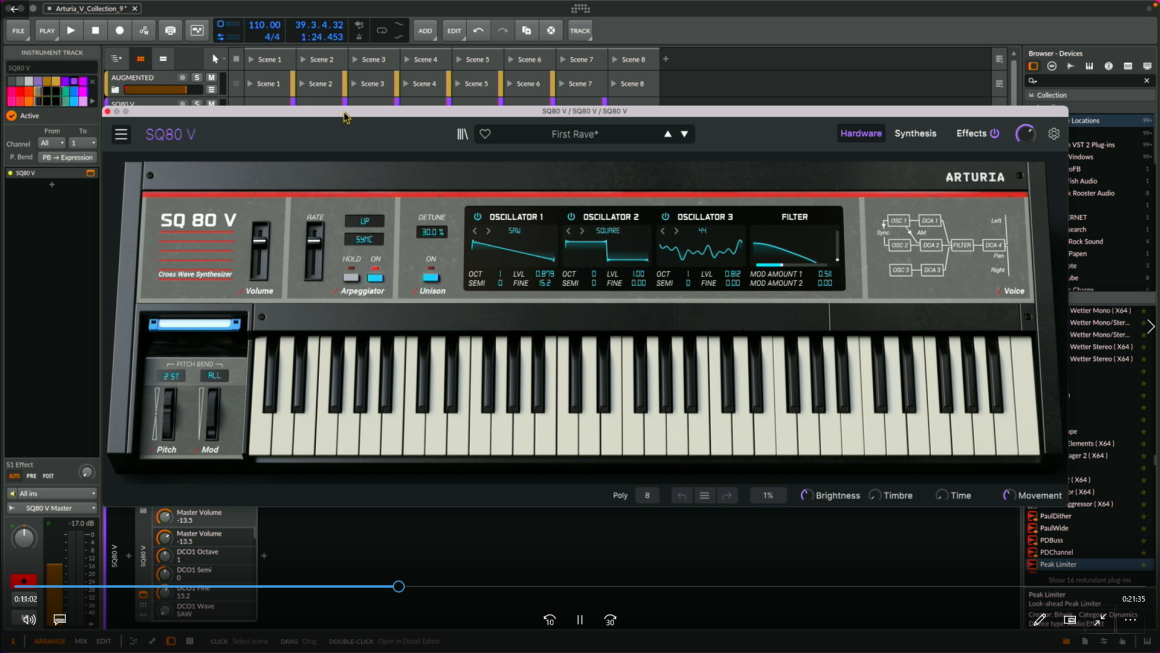
Task: Switch to the Hardware tab
Action: click(861, 134)
